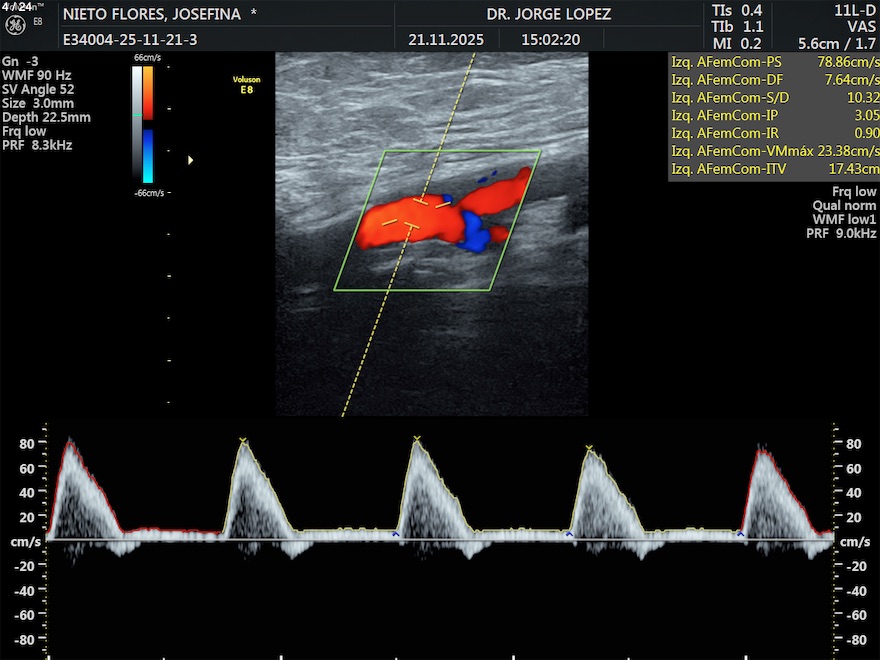Select the AFemCom-IR resistance index row

tap(773, 133)
